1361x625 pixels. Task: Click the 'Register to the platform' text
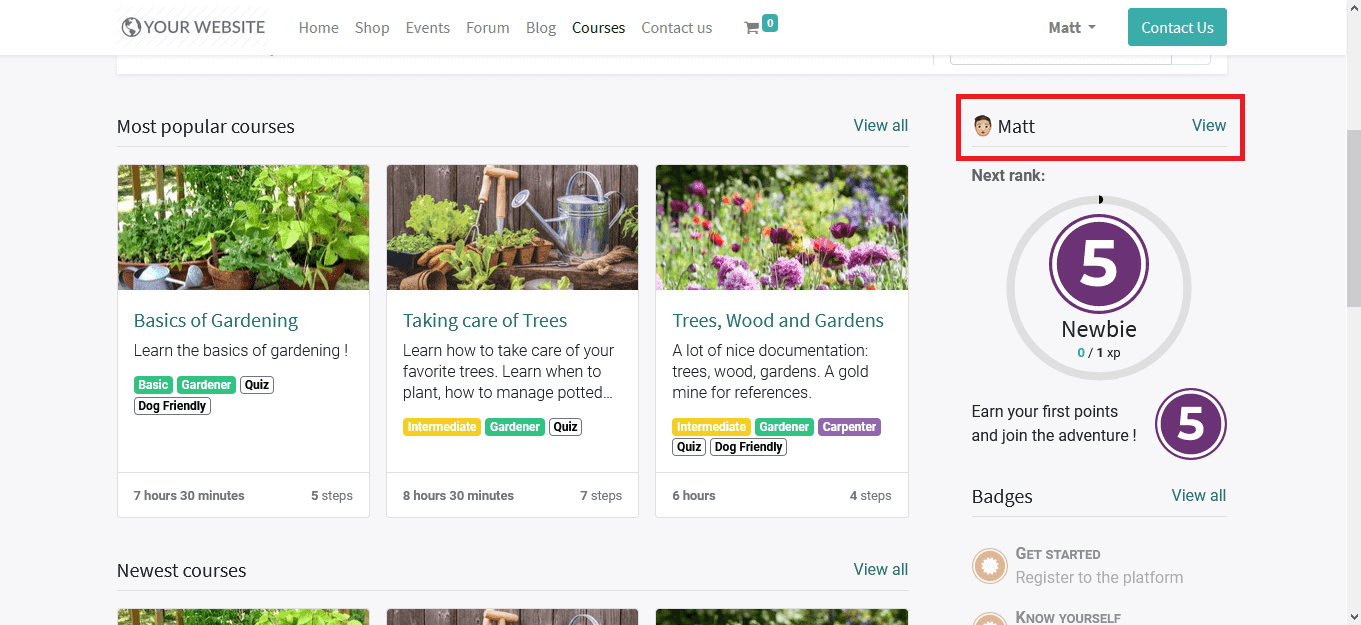pos(1099,577)
